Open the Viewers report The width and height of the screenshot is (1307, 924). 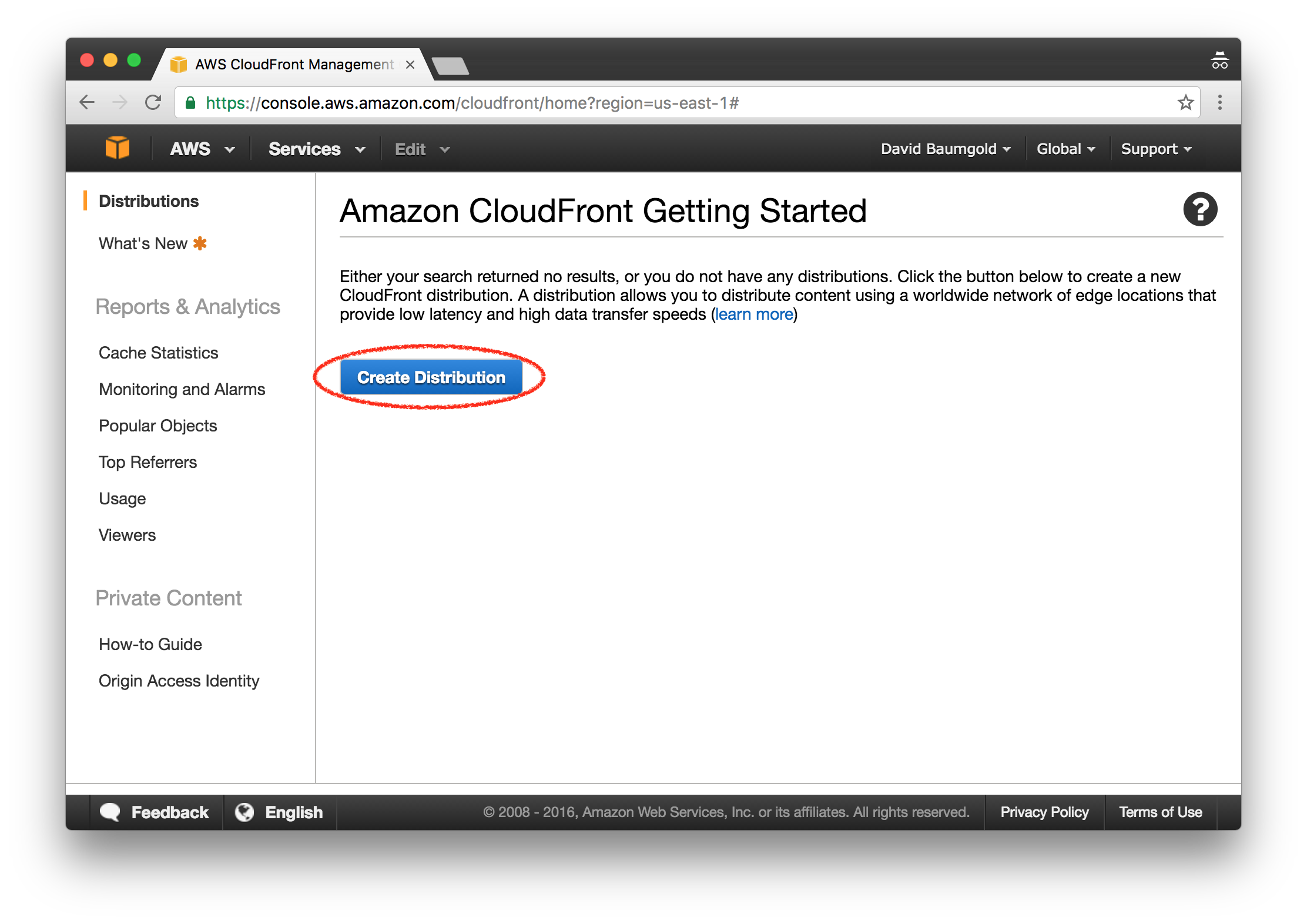click(128, 535)
